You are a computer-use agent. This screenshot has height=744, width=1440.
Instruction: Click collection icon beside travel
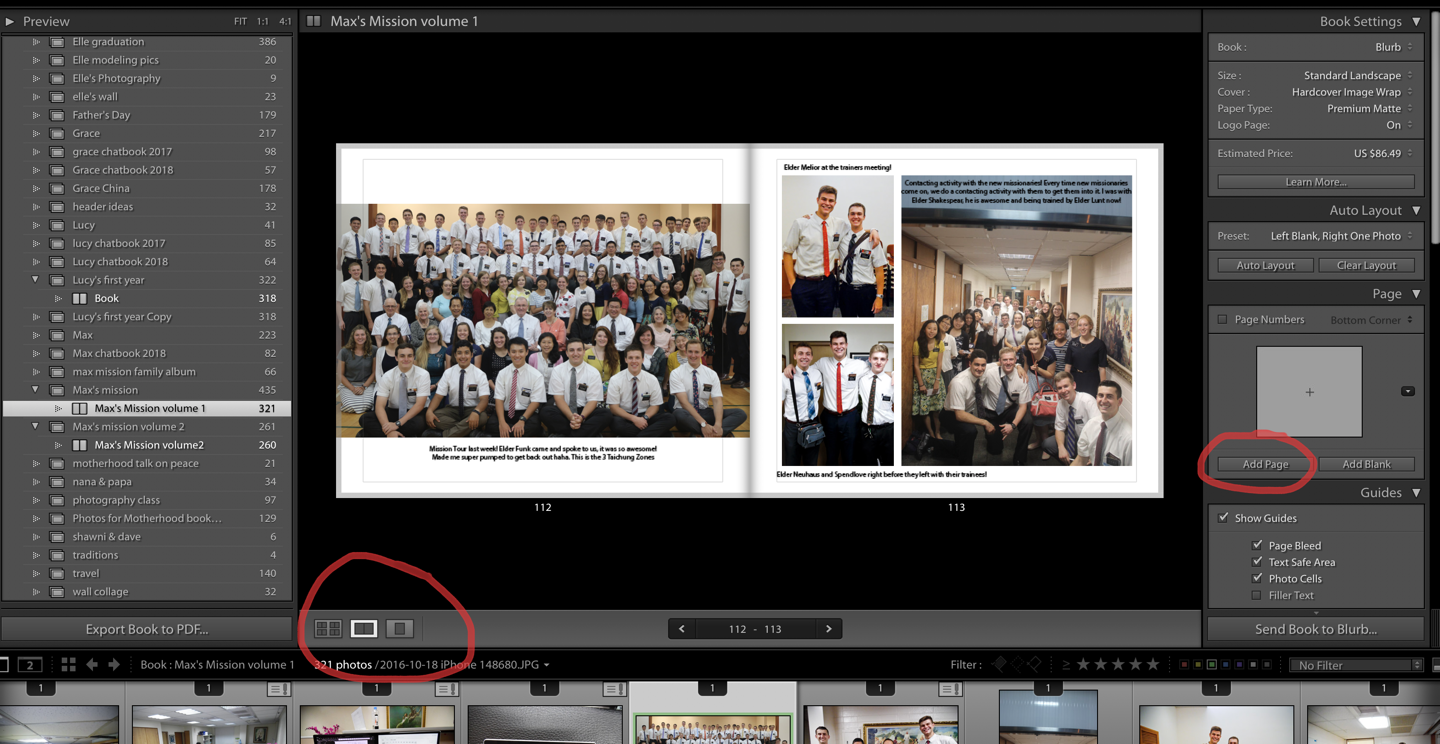point(57,573)
